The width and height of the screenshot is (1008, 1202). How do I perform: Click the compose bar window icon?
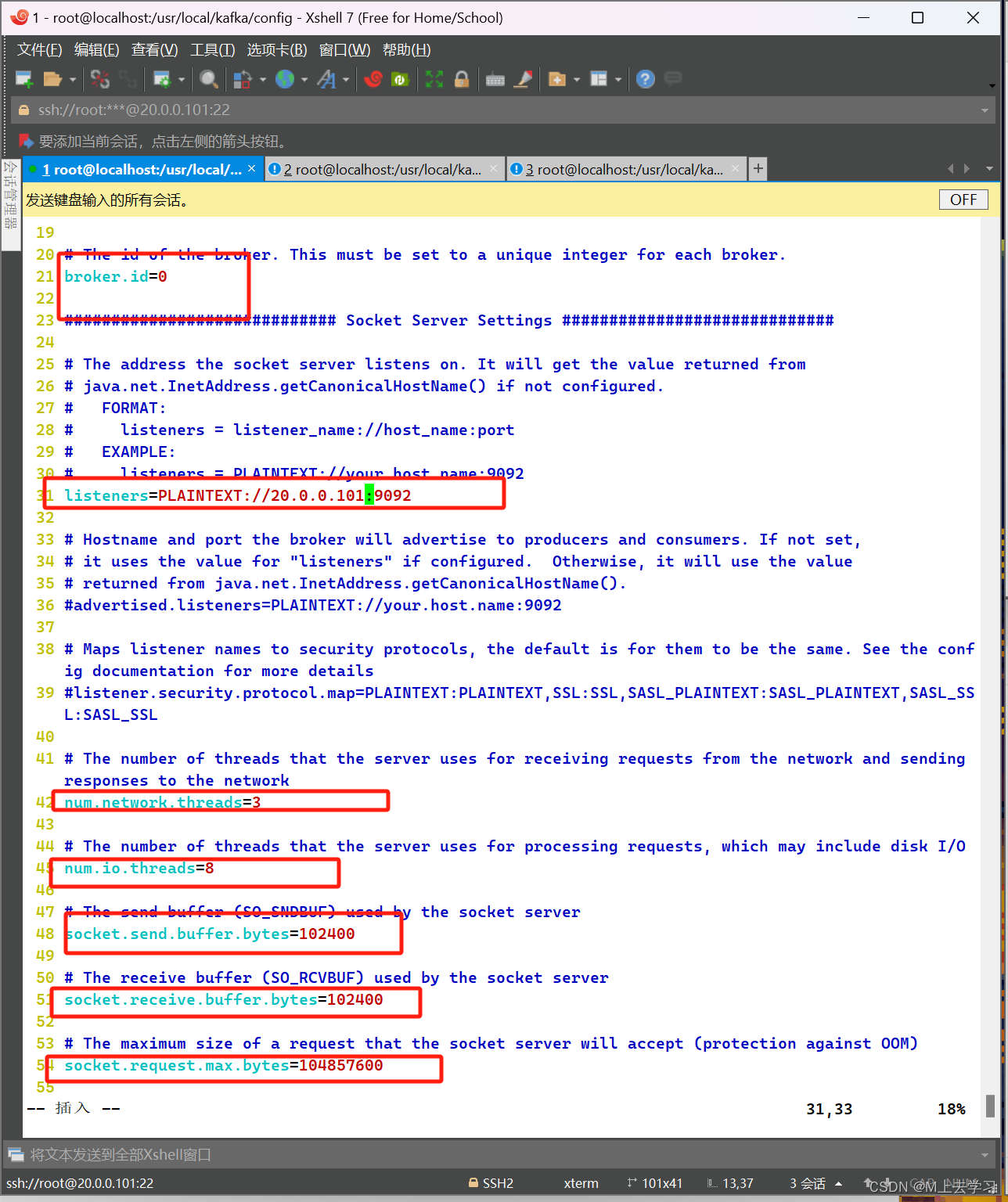(16, 1154)
